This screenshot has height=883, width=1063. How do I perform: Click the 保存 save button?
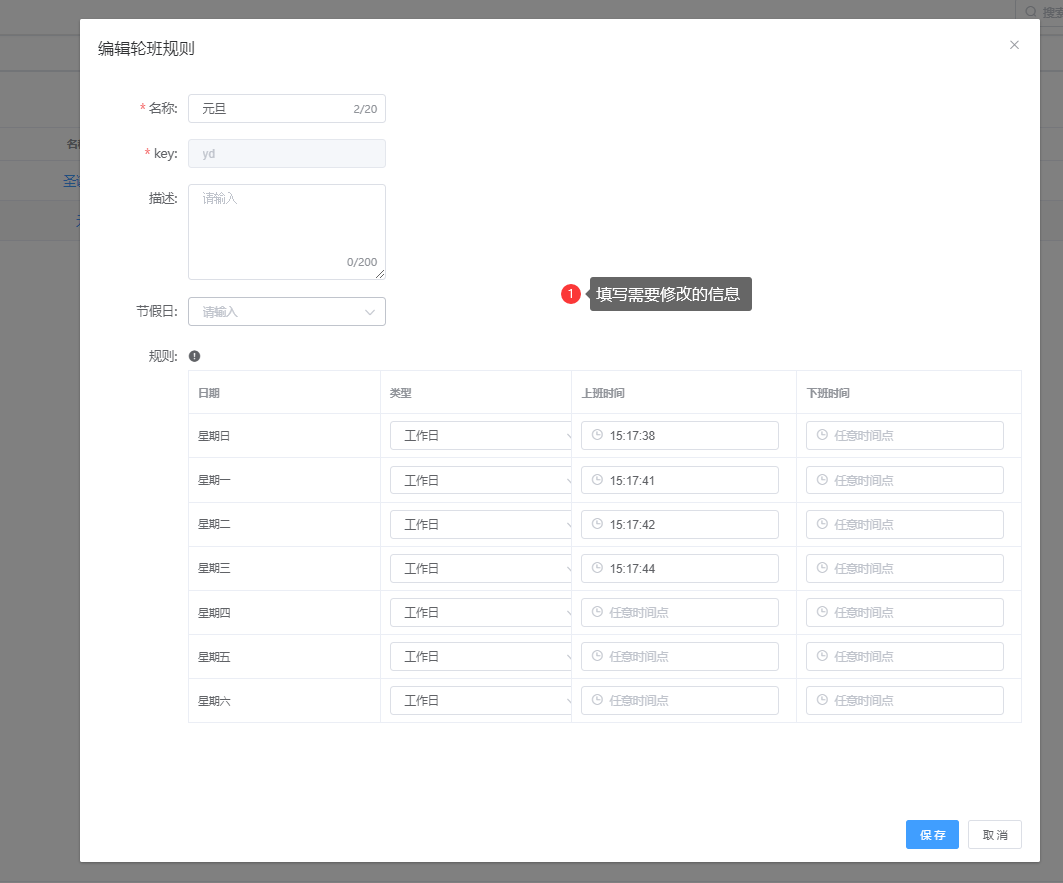pos(932,834)
